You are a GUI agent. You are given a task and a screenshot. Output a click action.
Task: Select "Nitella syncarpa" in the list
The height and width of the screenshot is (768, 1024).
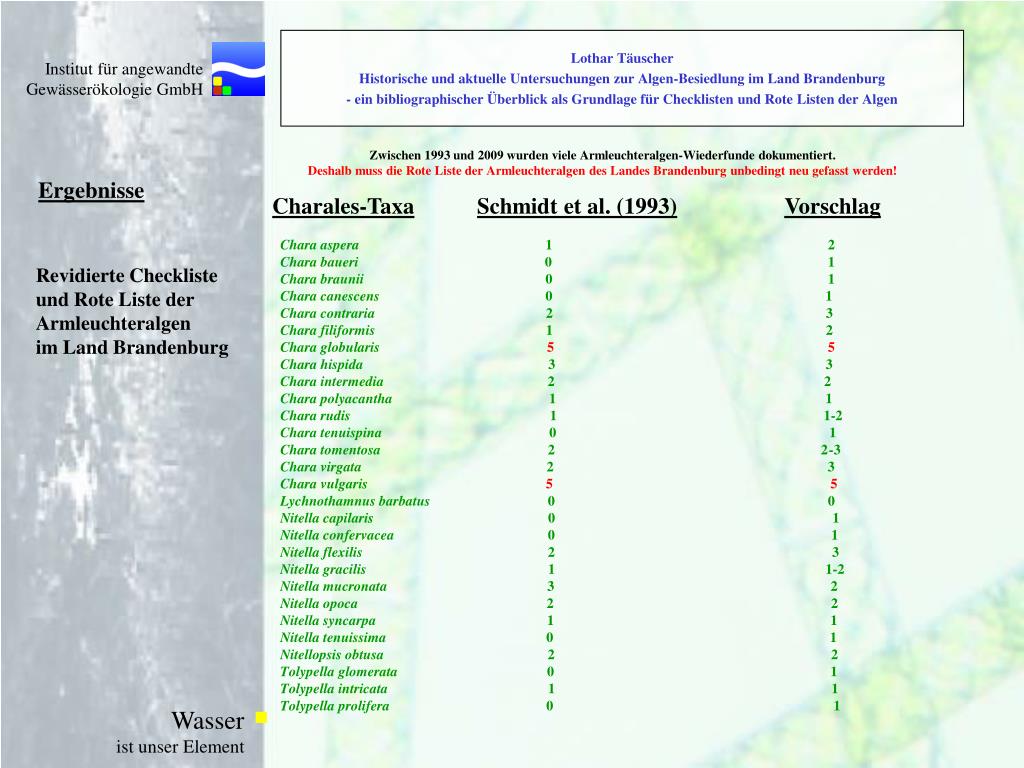328,620
